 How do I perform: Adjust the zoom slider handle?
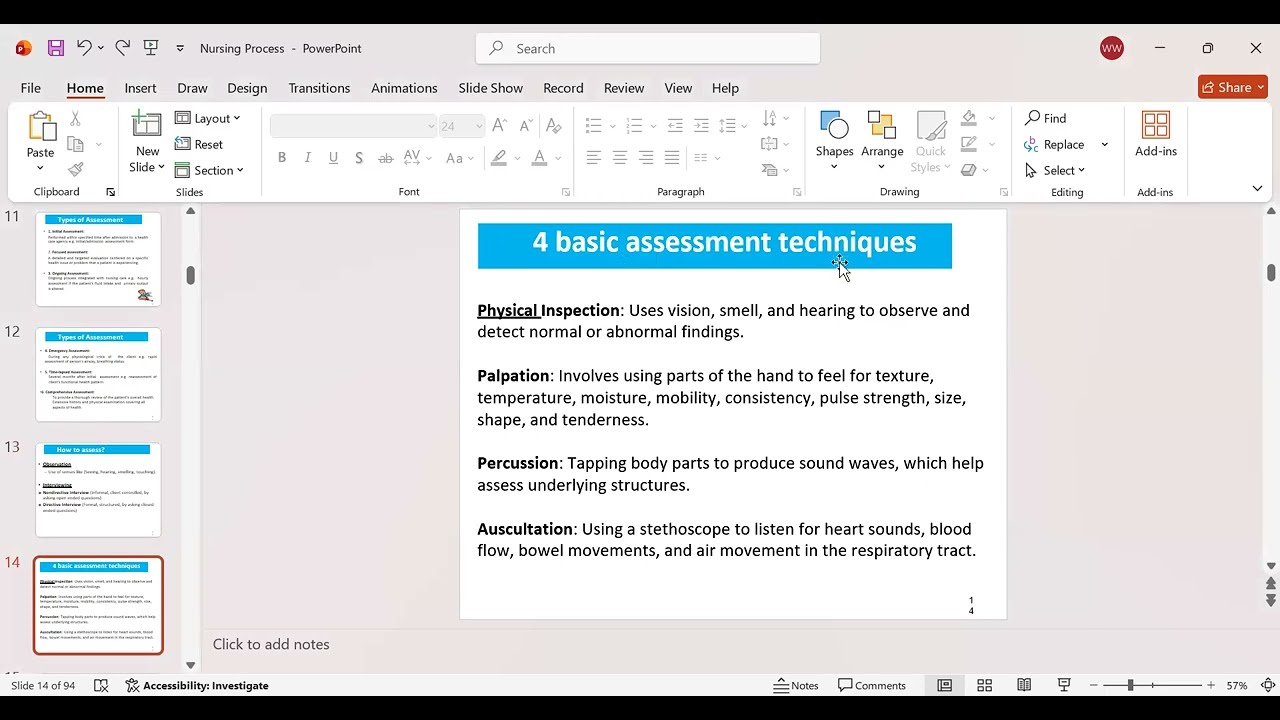click(1130, 685)
